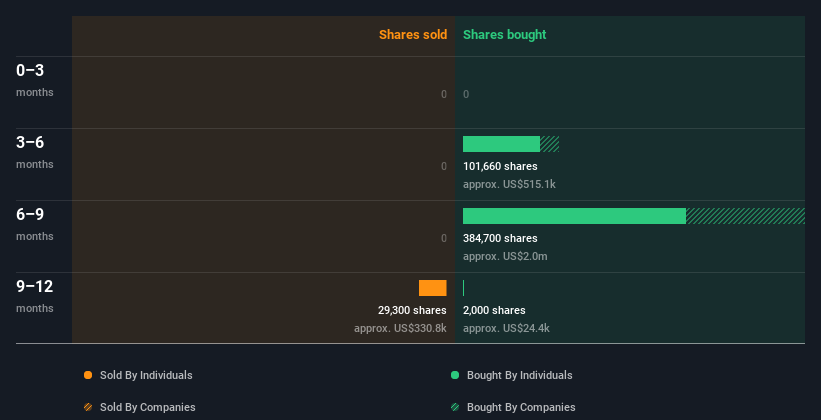Screen dimensions: 821x420
Task: Click the '384,700 shares' value
Action: 500,238
